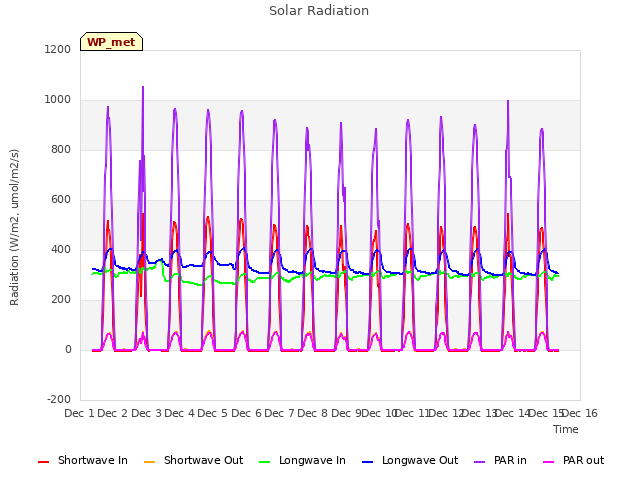The width and height of the screenshot is (640, 480).
Task: Click the 400 y-axis tick label
Action: pyautogui.click(x=61, y=249)
